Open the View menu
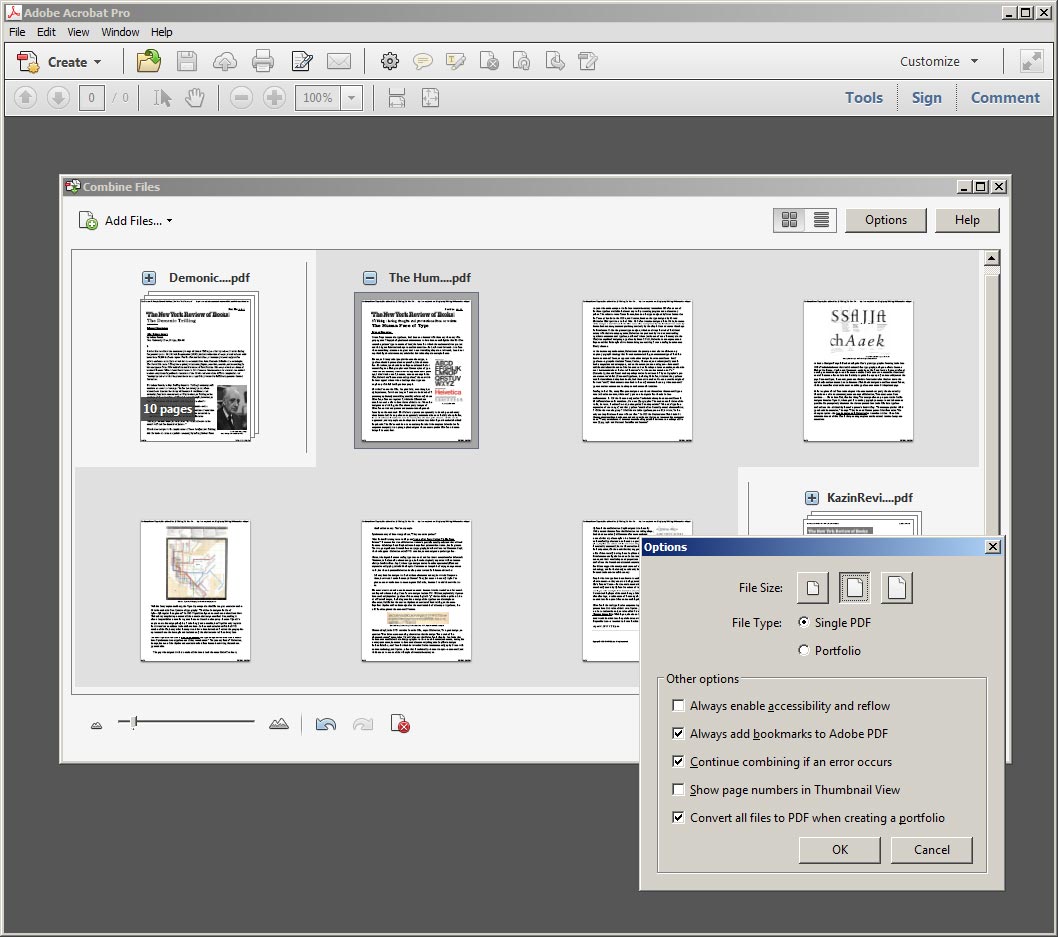 78,32
